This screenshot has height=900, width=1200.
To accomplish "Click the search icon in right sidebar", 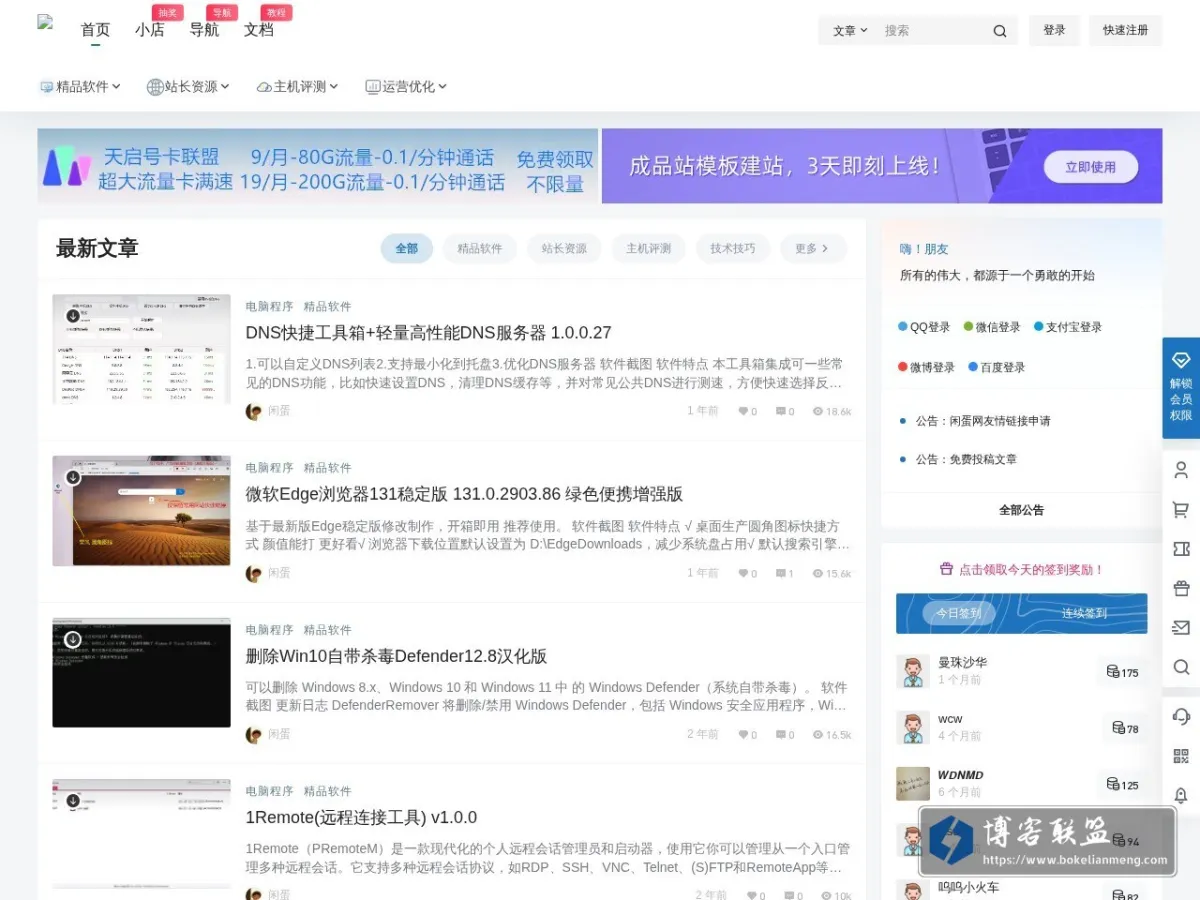I will pyautogui.click(x=1181, y=667).
